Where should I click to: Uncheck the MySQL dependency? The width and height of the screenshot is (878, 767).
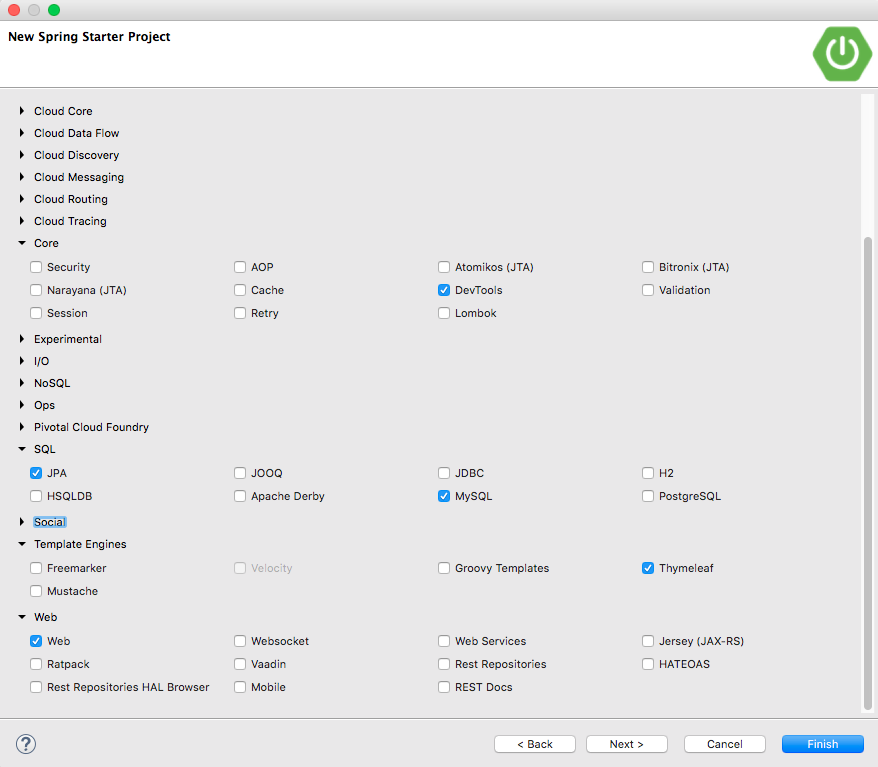click(443, 496)
